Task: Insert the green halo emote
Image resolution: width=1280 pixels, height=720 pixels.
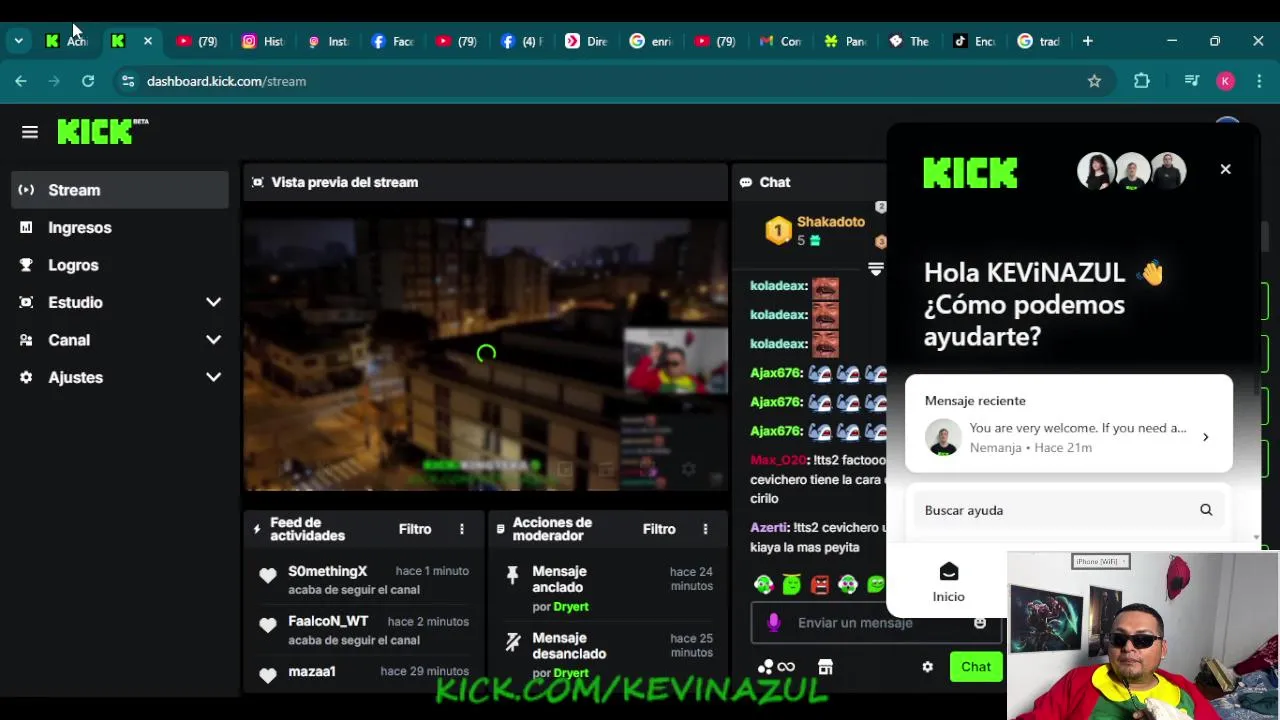Action: (x=792, y=585)
